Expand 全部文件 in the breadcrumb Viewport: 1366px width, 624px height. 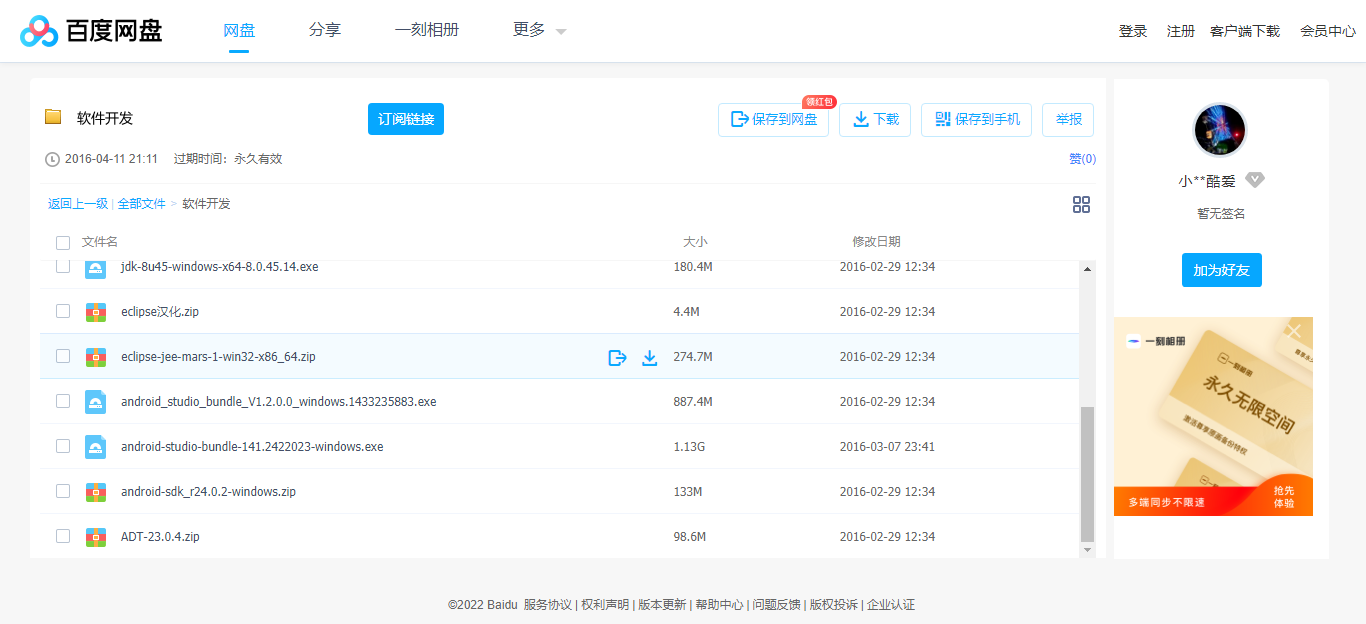coord(141,202)
